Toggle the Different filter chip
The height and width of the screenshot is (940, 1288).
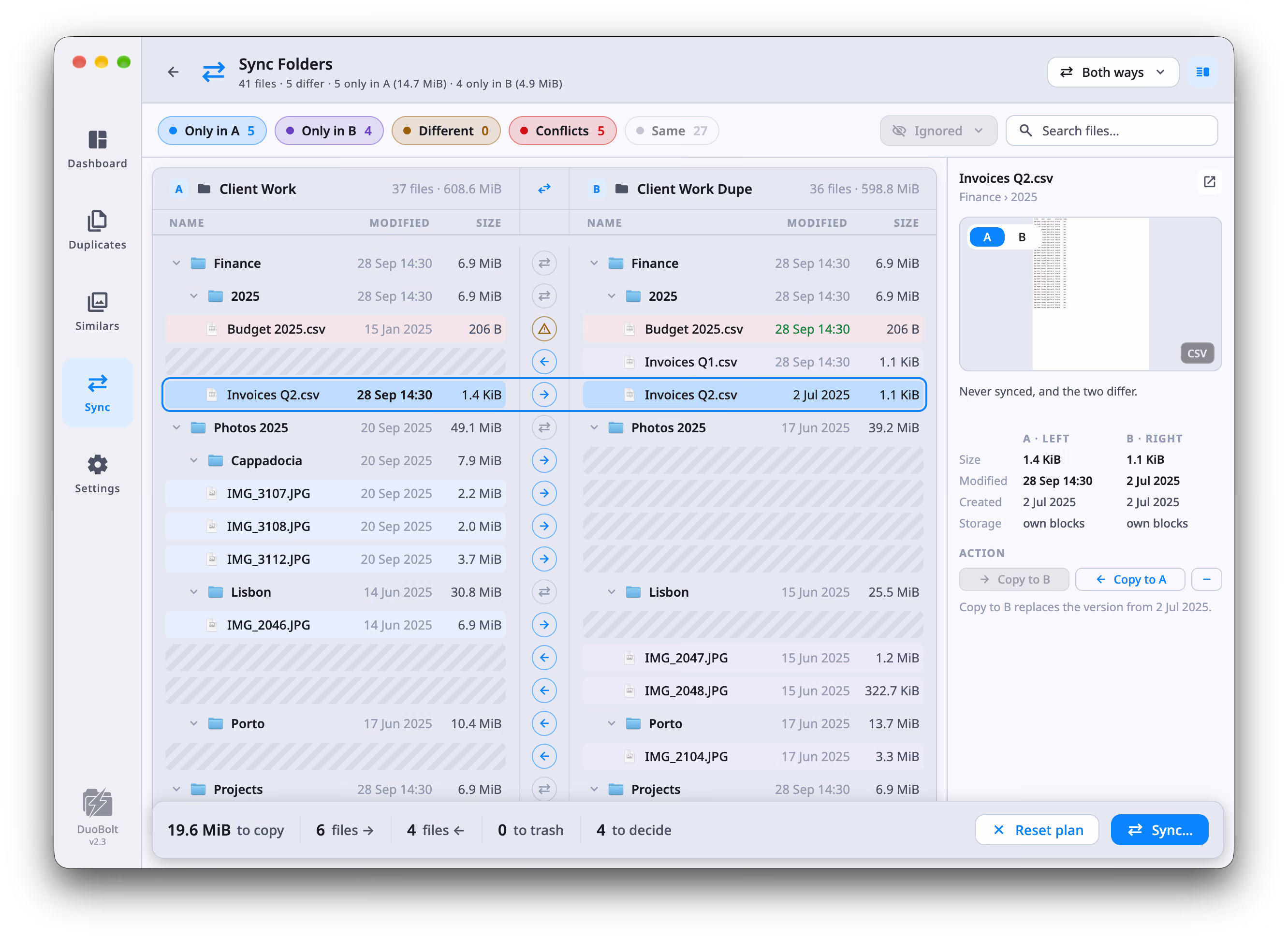[x=445, y=131]
